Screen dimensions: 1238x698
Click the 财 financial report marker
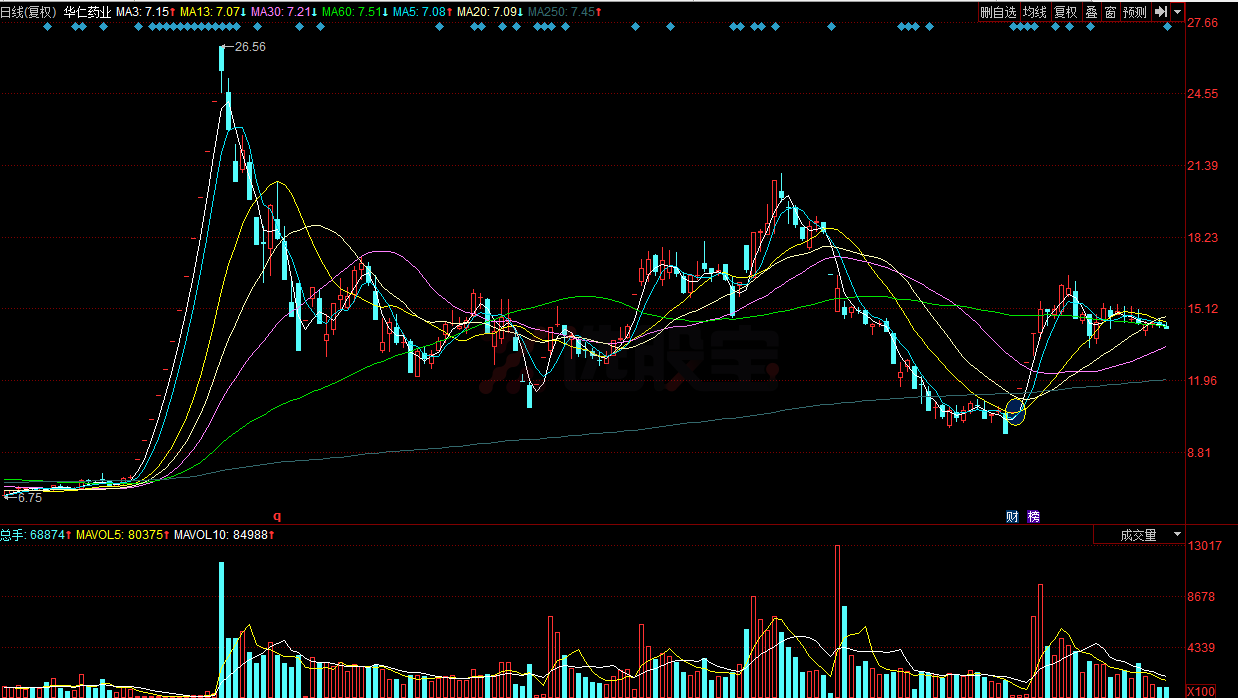point(1012,517)
